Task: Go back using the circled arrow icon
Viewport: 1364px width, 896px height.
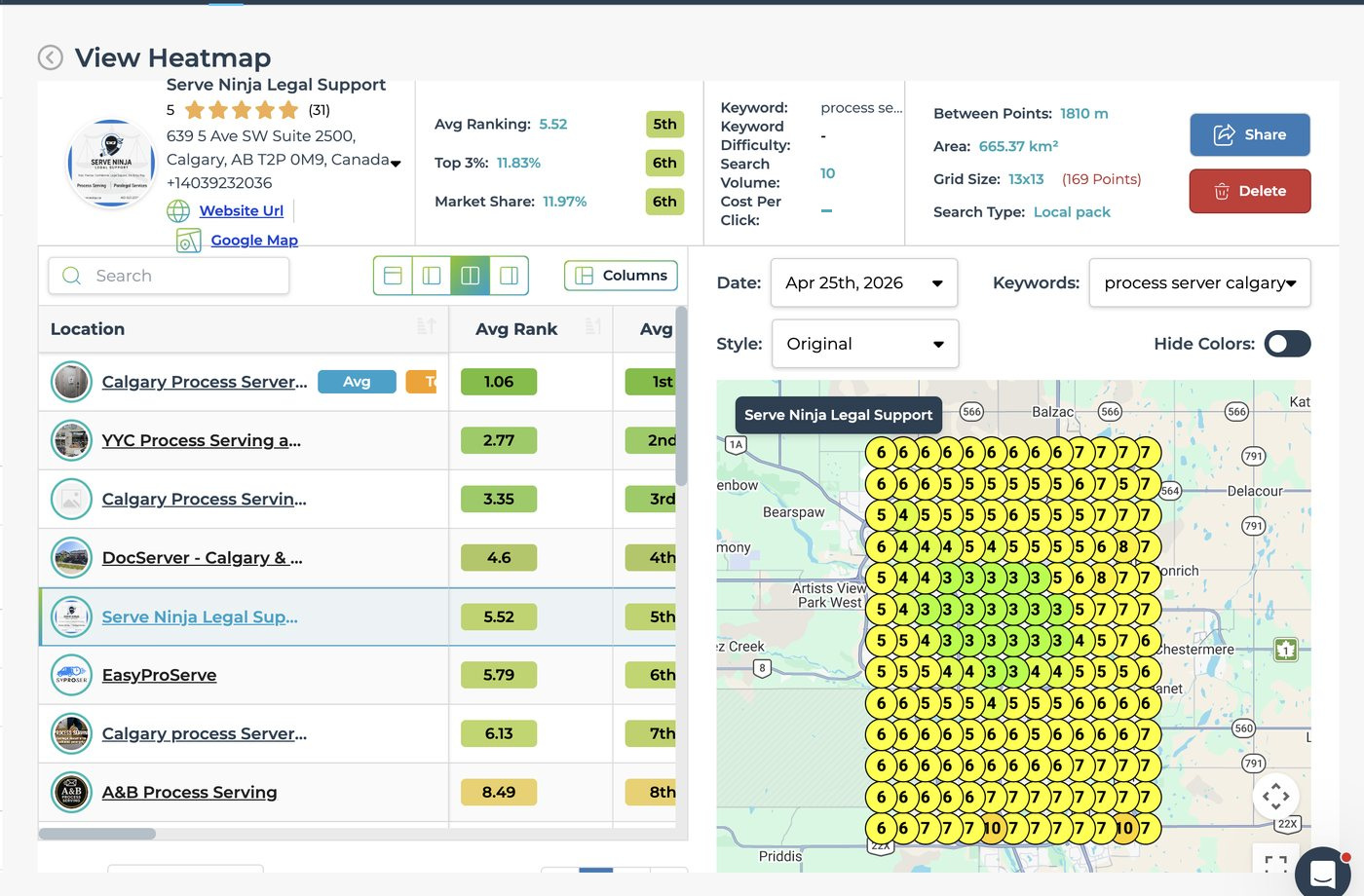Action: point(51,58)
